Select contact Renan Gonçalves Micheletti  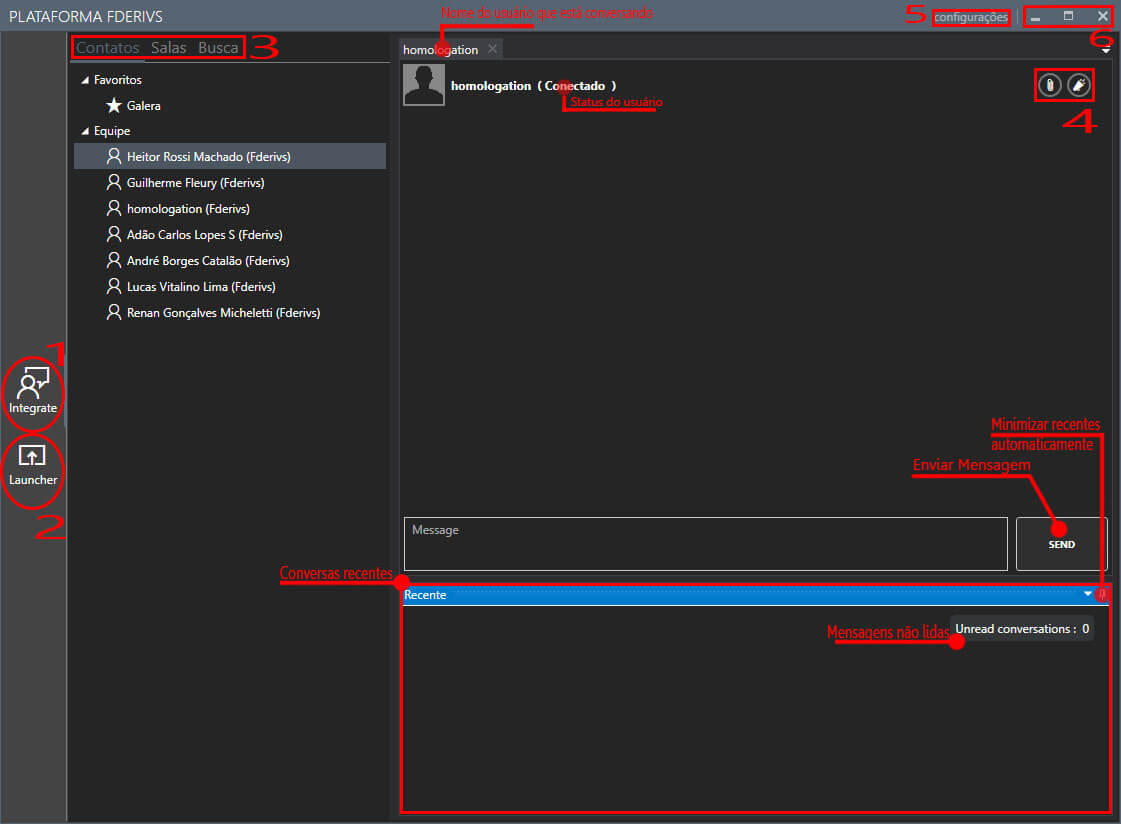pos(222,313)
